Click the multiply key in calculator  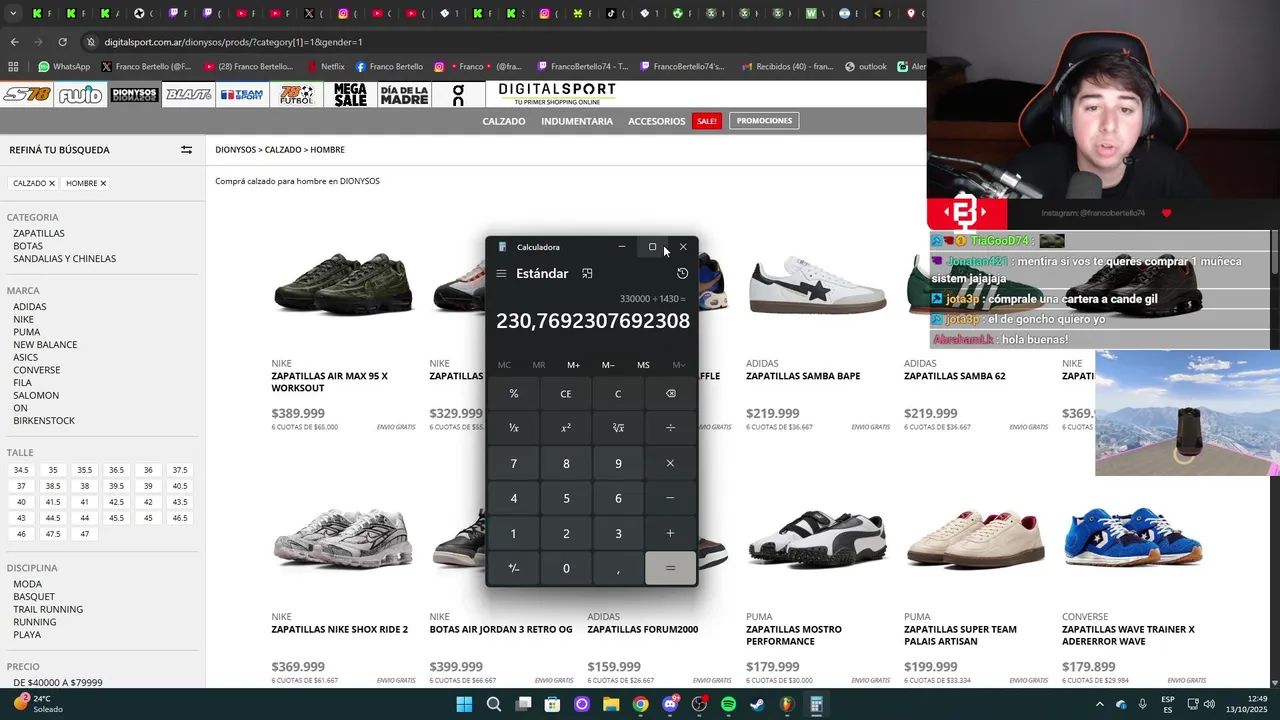pyautogui.click(x=670, y=463)
